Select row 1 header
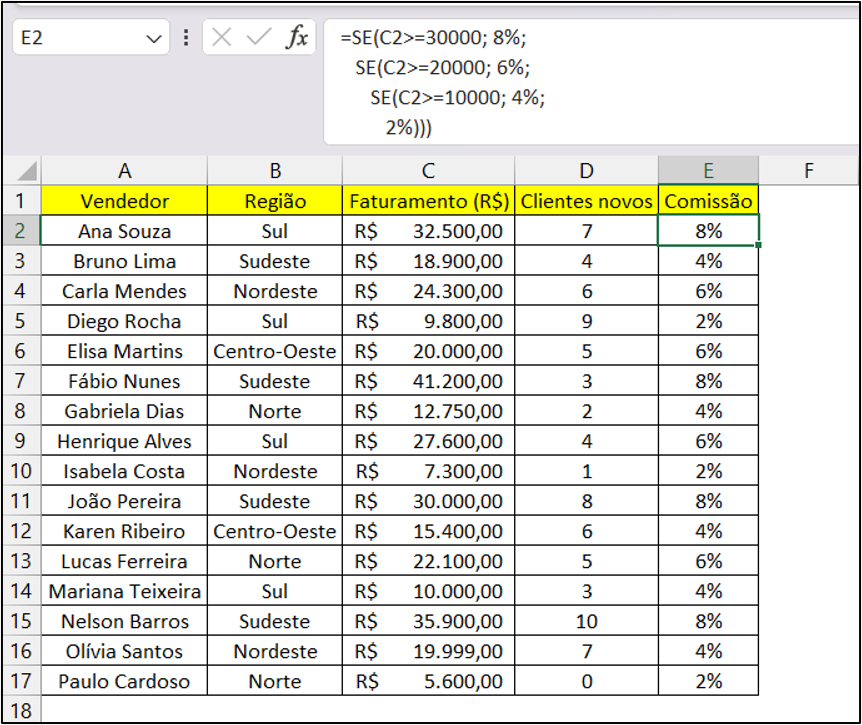 [x=21, y=201]
